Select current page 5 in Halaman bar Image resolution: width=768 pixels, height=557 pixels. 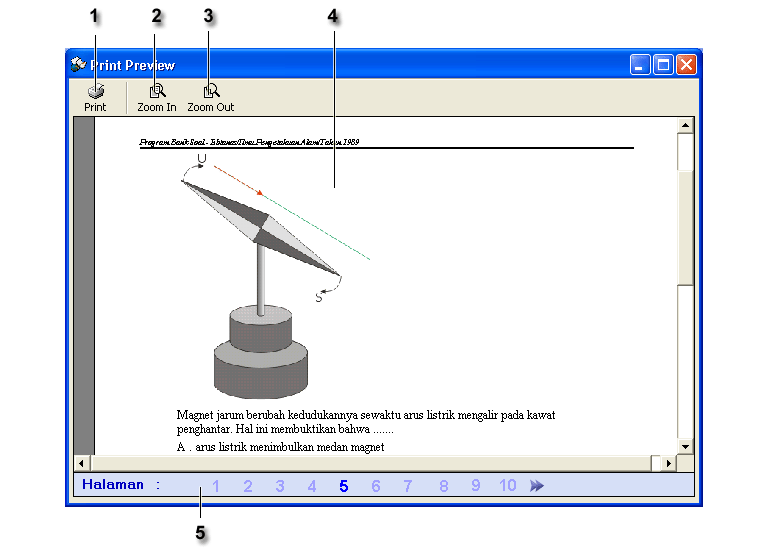click(344, 486)
